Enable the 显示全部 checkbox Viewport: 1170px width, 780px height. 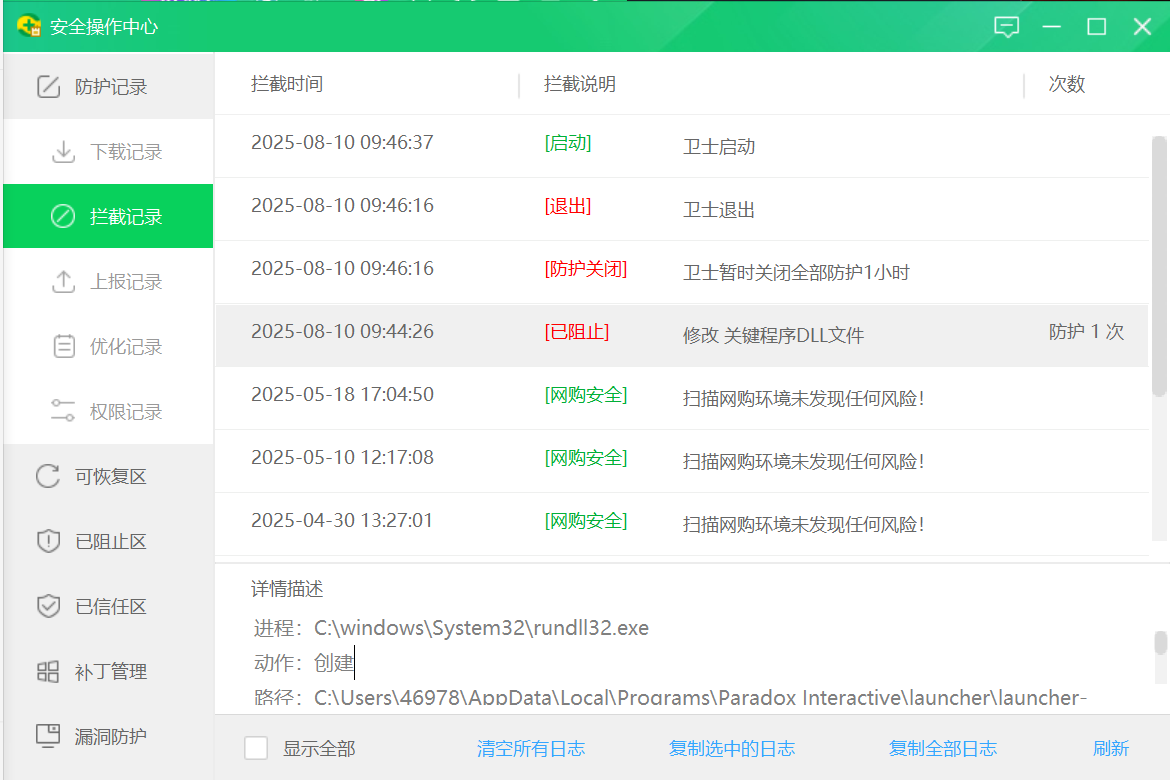pyautogui.click(x=257, y=748)
